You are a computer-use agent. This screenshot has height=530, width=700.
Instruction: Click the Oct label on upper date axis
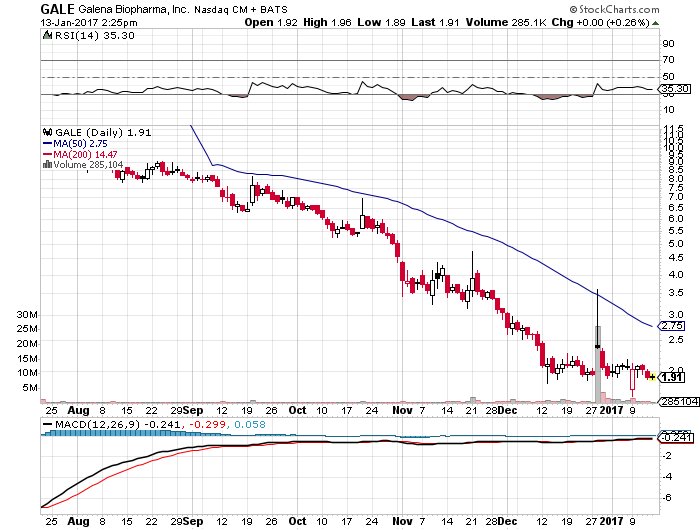click(x=297, y=410)
